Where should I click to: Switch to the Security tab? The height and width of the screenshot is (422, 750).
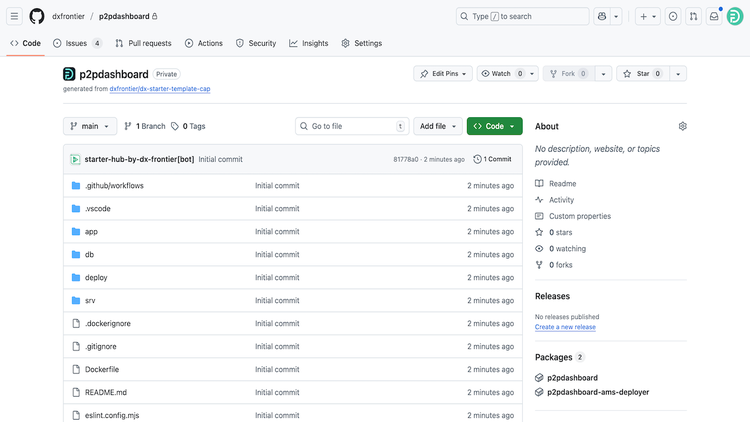pyautogui.click(x=256, y=43)
